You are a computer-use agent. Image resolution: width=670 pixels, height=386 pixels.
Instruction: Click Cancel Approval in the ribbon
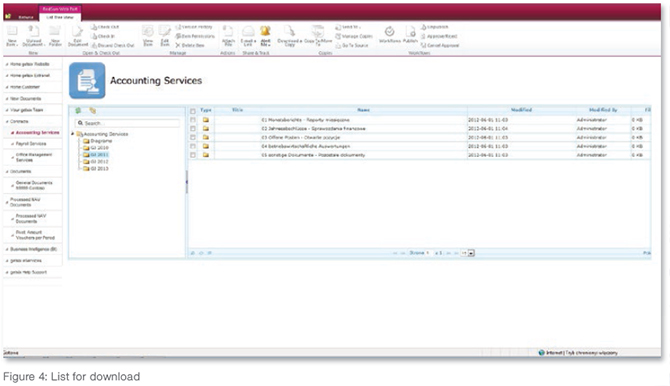(440, 45)
